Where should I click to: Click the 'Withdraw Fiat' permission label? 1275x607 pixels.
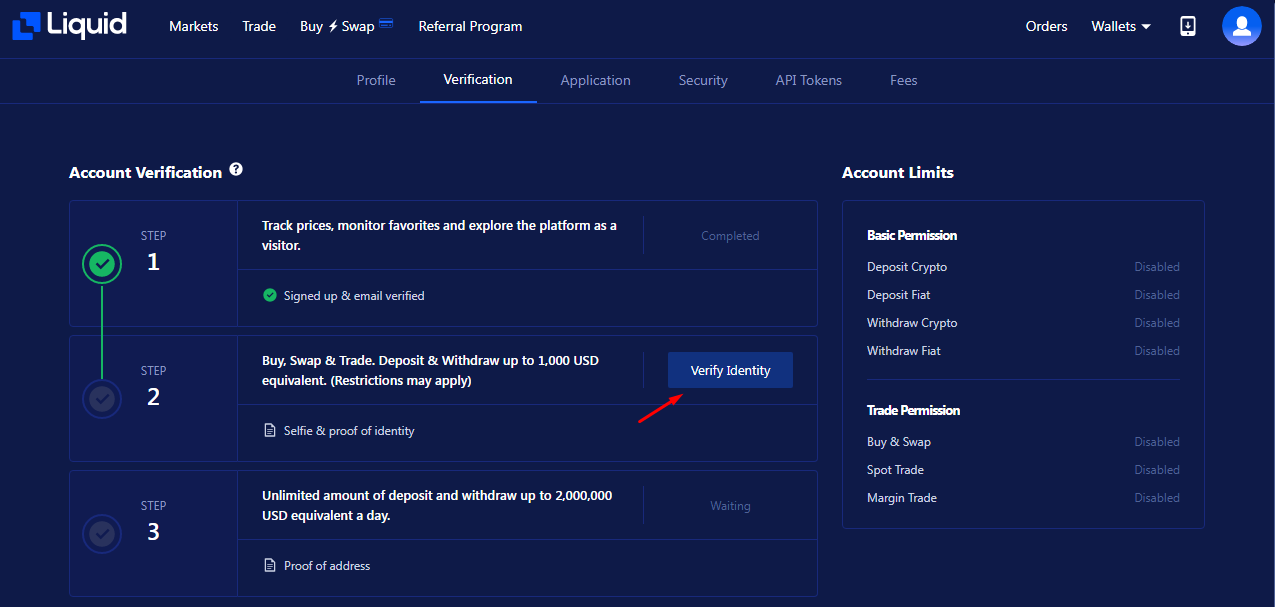pos(904,351)
